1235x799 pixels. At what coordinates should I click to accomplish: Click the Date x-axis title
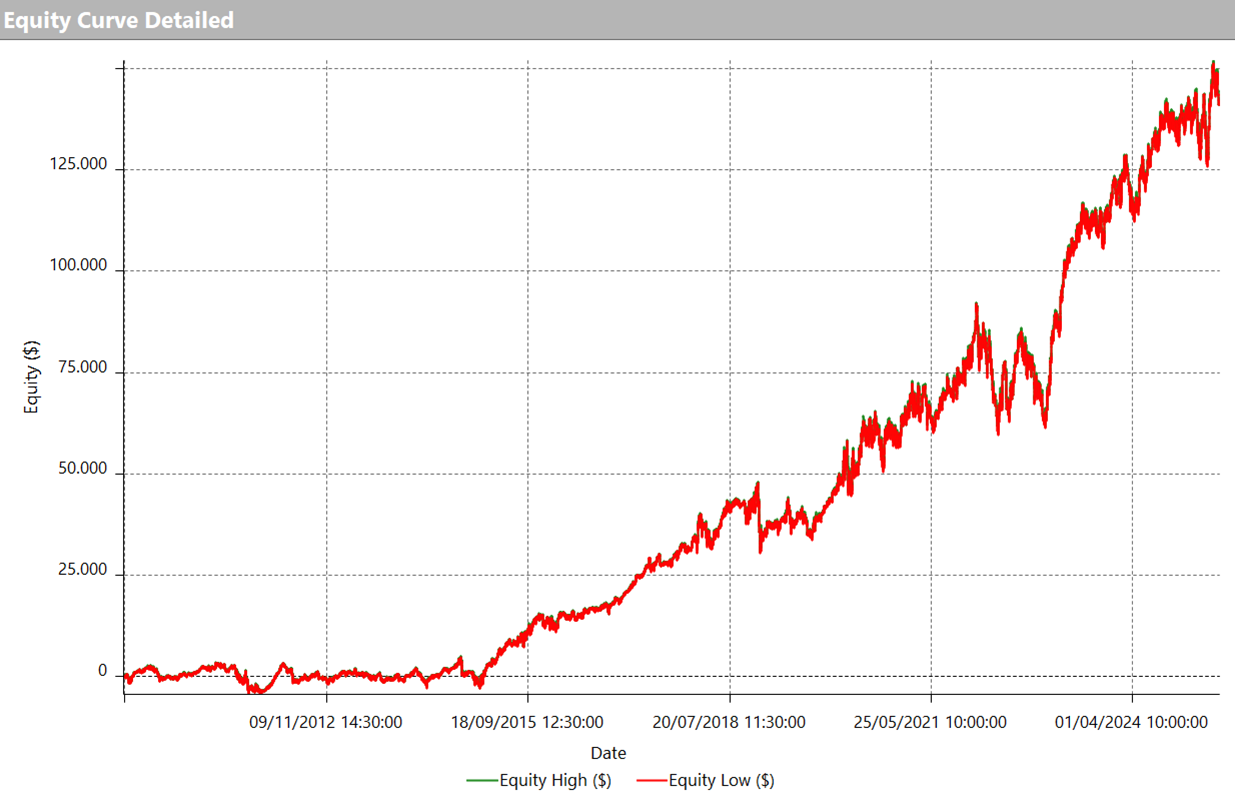[608, 753]
